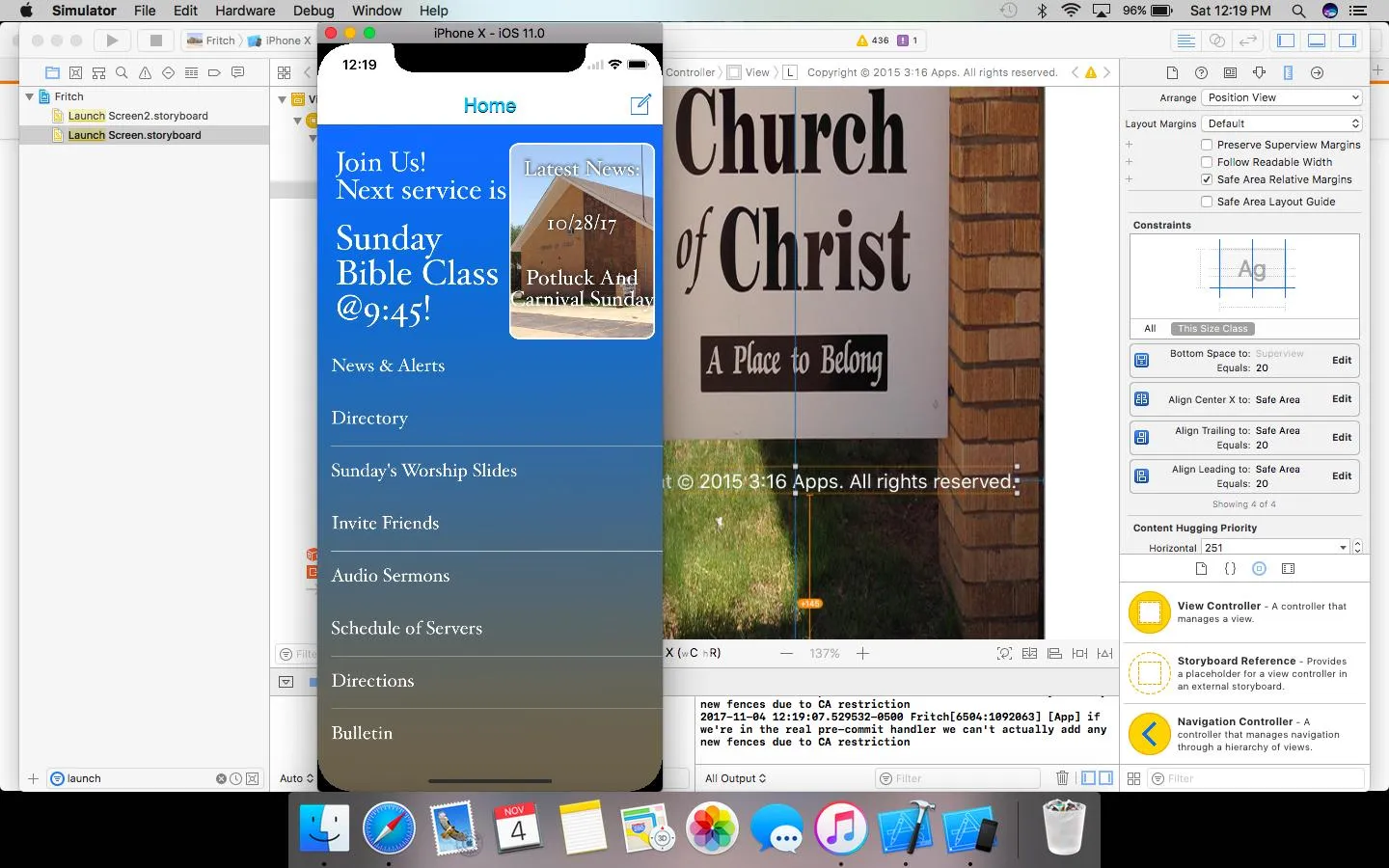Open the Symbol navigator
Viewport: 1389px width, 868px height.
click(98, 72)
